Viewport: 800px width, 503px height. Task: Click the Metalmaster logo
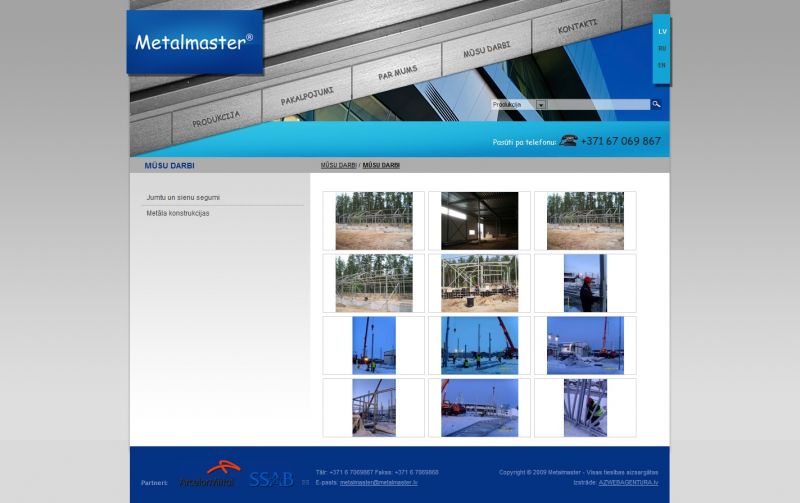tap(194, 42)
